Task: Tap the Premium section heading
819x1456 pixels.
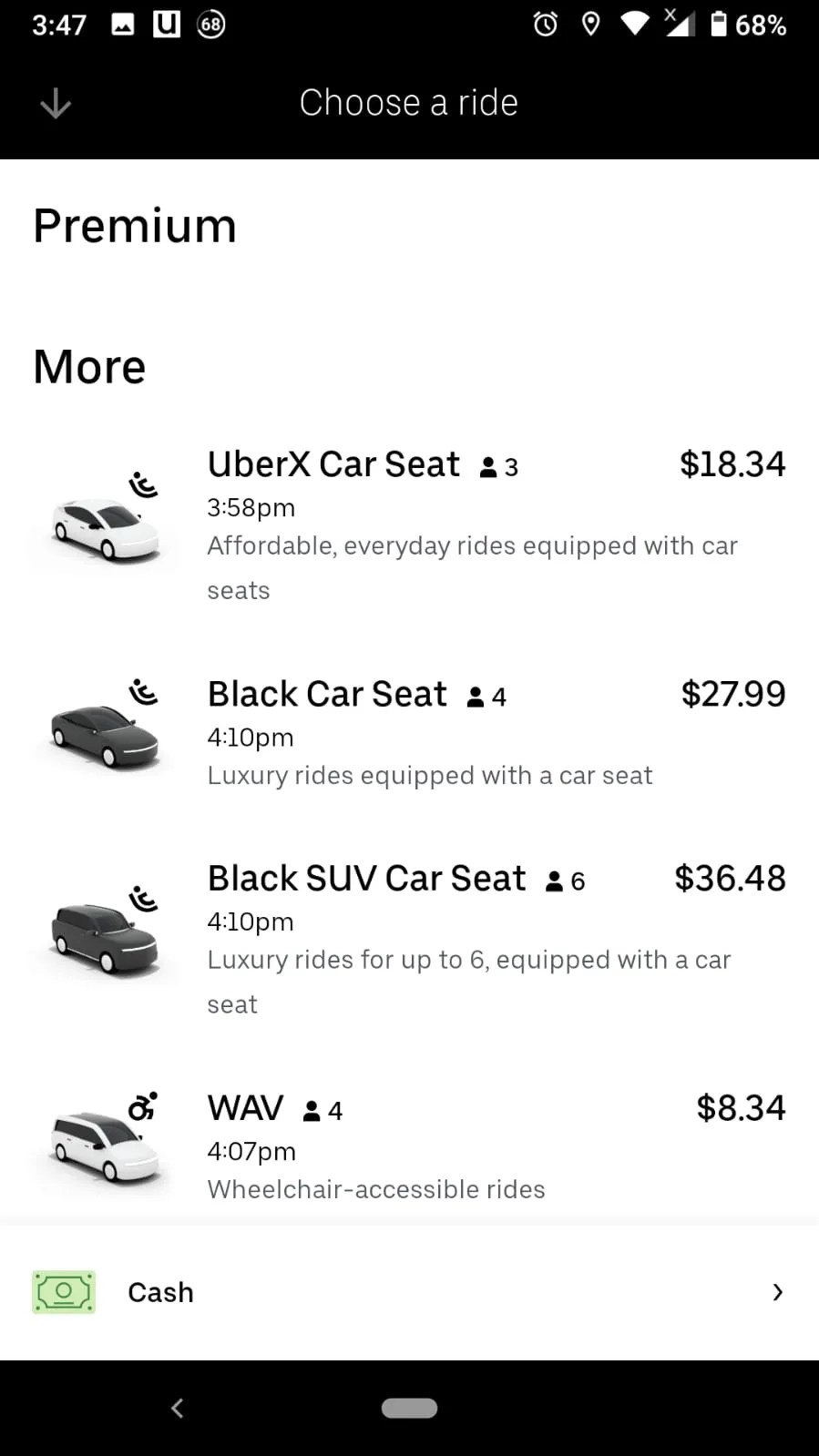Action: (135, 226)
